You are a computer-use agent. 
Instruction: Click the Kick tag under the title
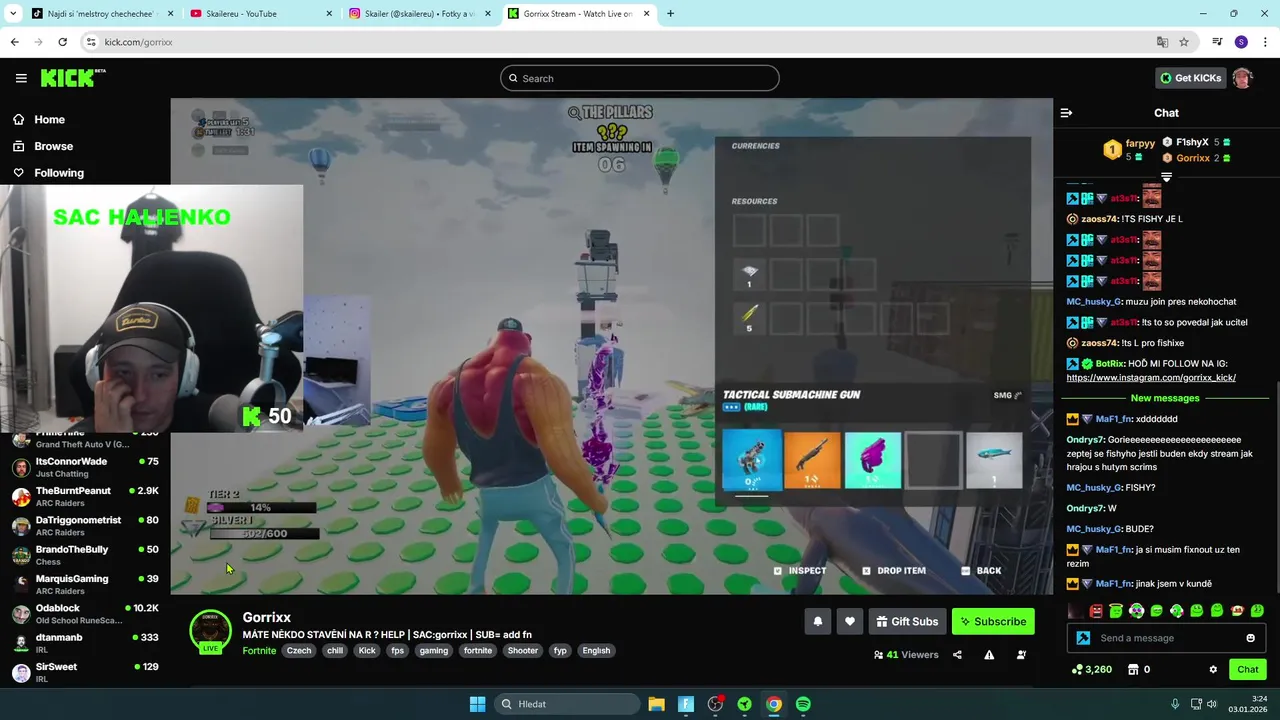click(x=367, y=651)
